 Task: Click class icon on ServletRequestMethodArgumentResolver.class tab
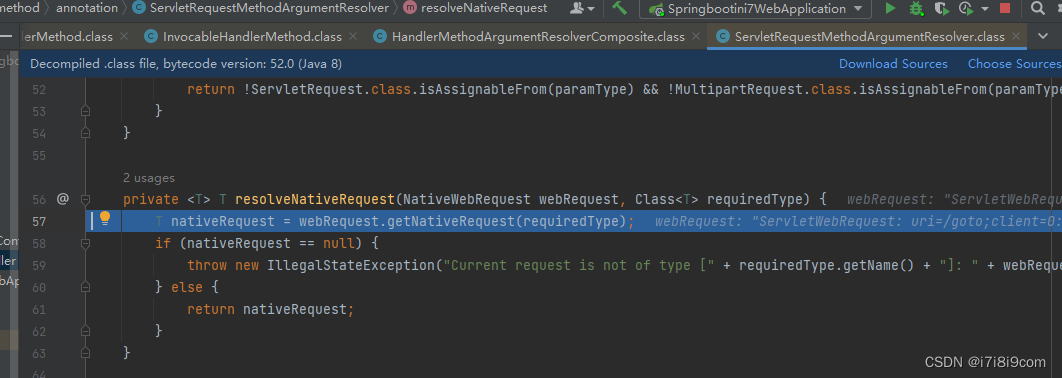[723, 37]
